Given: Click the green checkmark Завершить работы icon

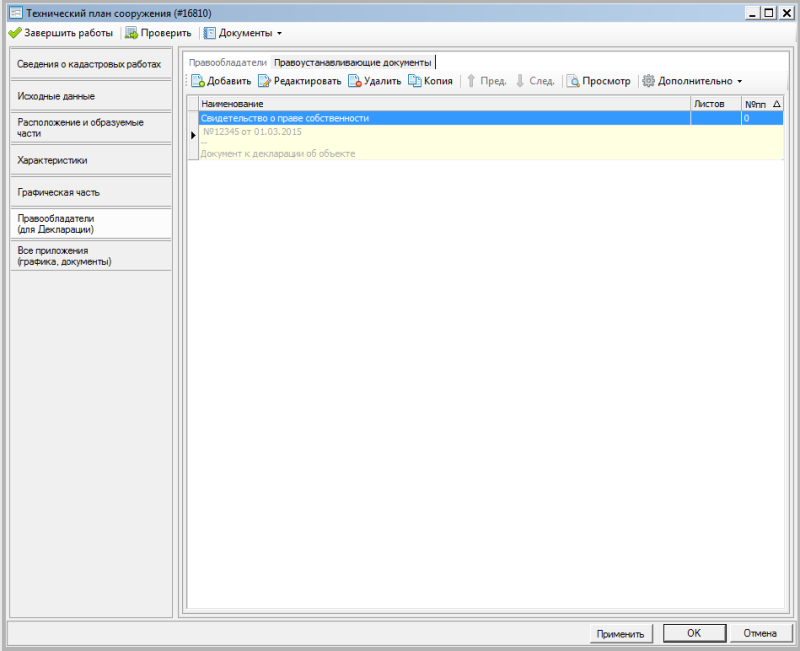Looking at the screenshot, I should click(15, 33).
